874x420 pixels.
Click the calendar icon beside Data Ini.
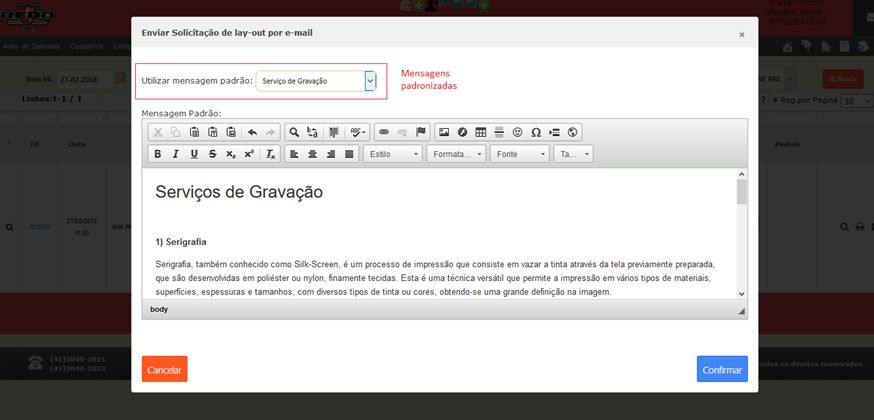click(x=120, y=79)
